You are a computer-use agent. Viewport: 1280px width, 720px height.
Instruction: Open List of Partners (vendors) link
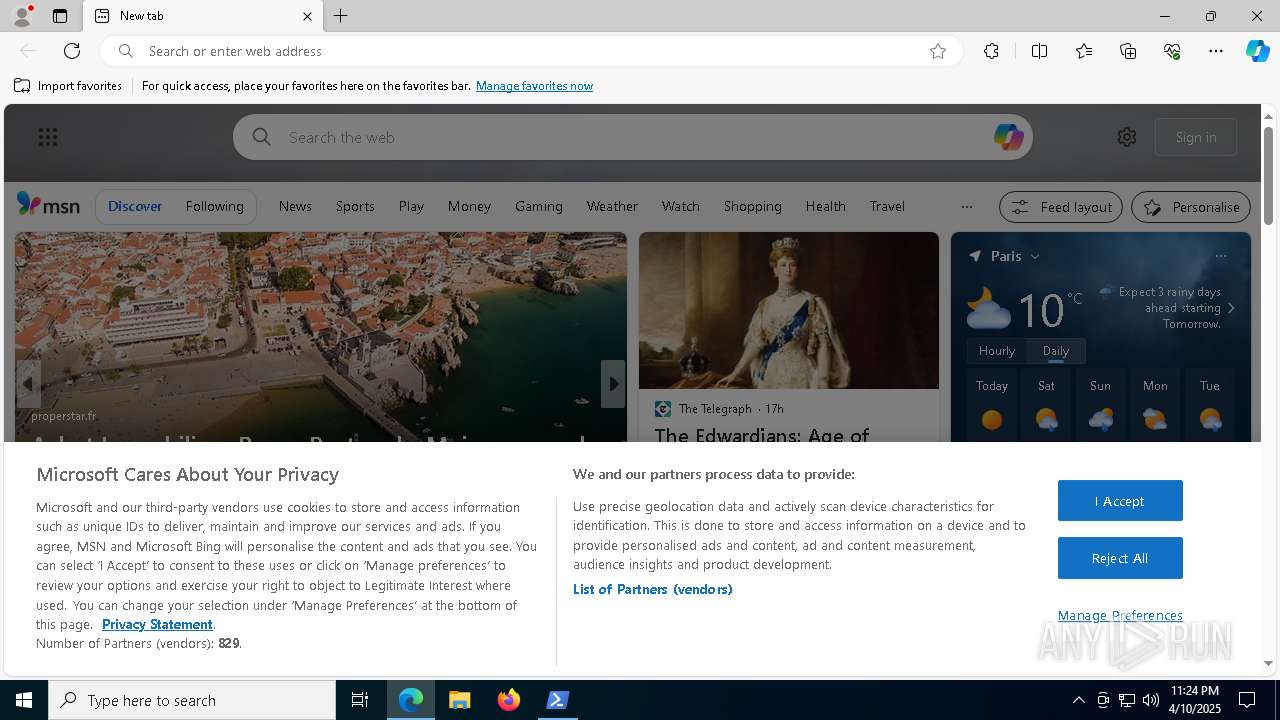click(x=653, y=589)
